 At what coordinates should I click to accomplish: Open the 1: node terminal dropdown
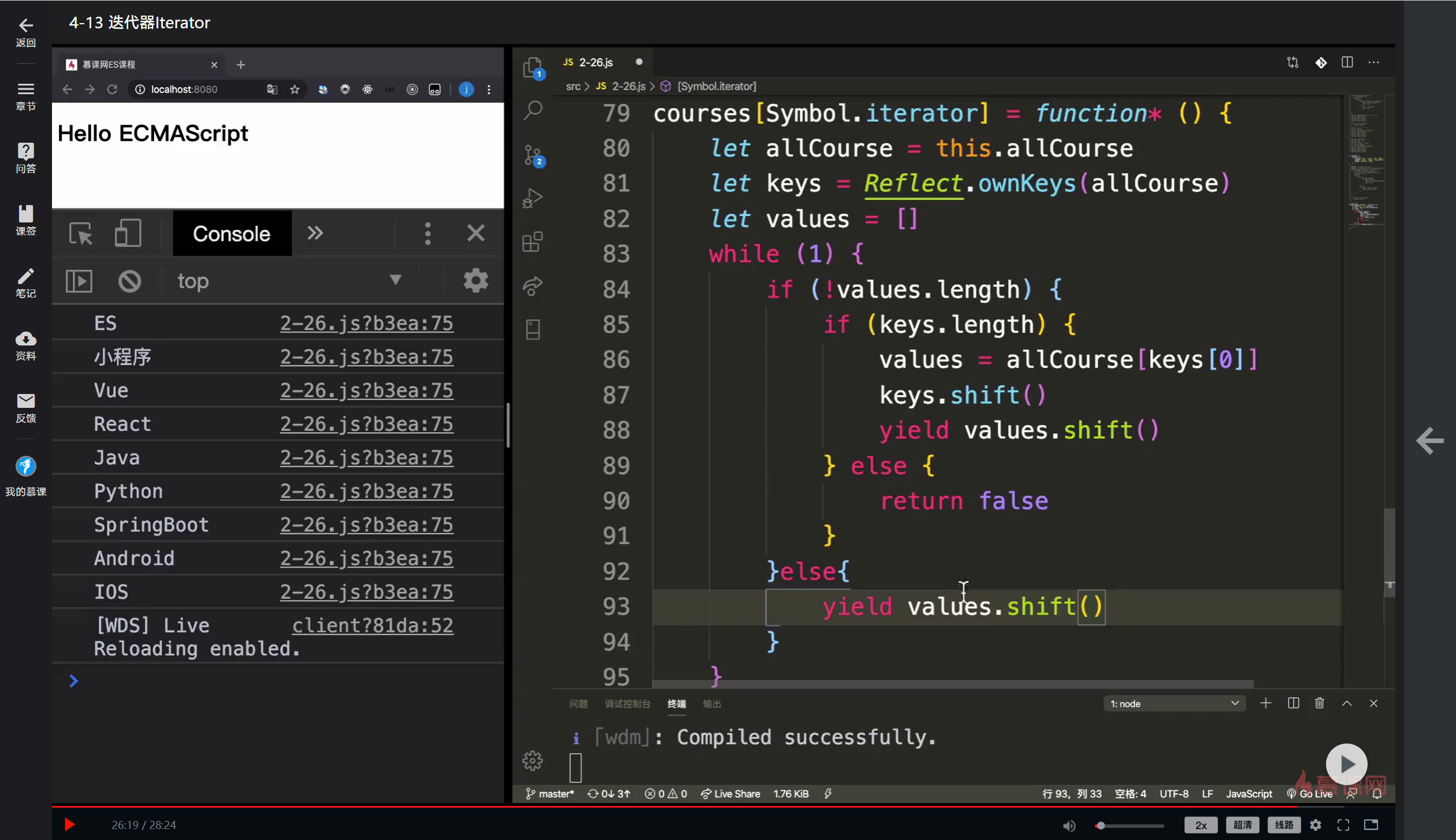1173,704
